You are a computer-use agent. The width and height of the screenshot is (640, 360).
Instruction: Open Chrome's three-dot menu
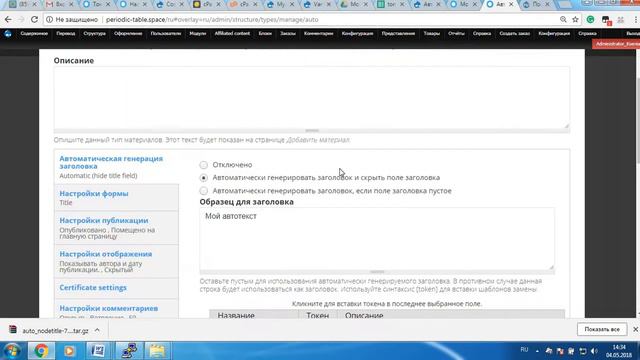point(636,20)
